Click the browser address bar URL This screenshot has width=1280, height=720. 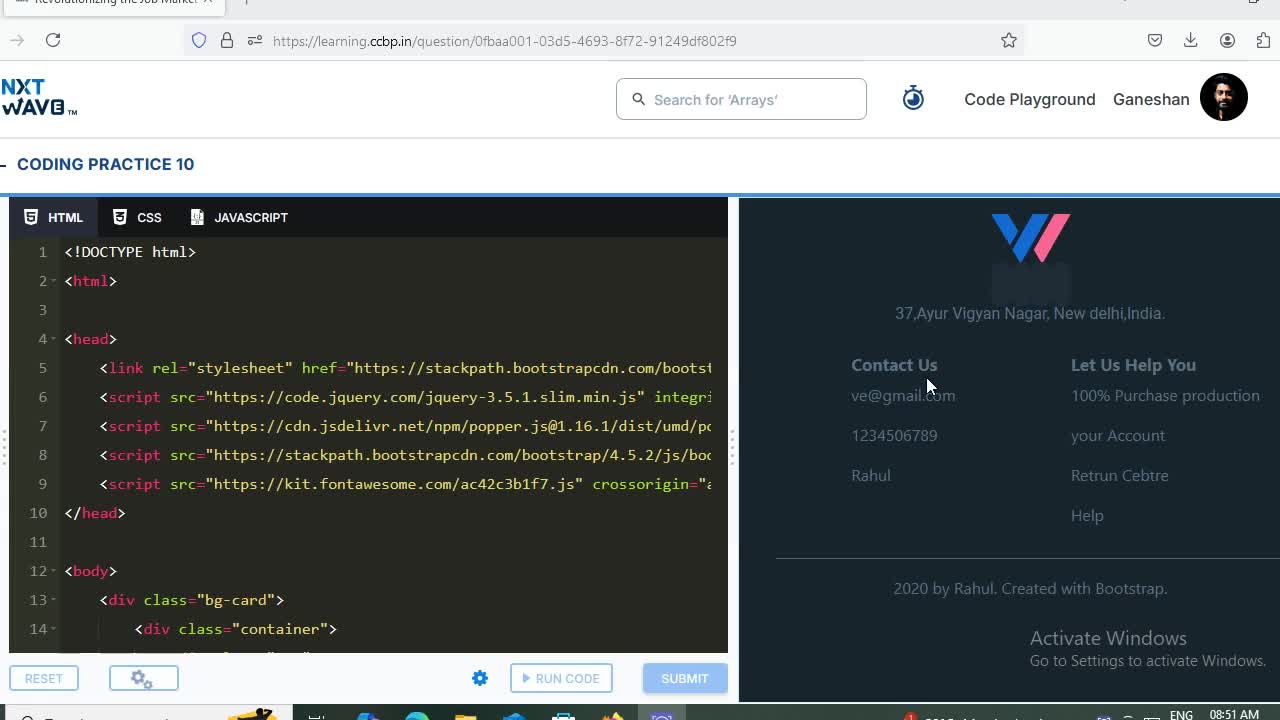coord(504,41)
